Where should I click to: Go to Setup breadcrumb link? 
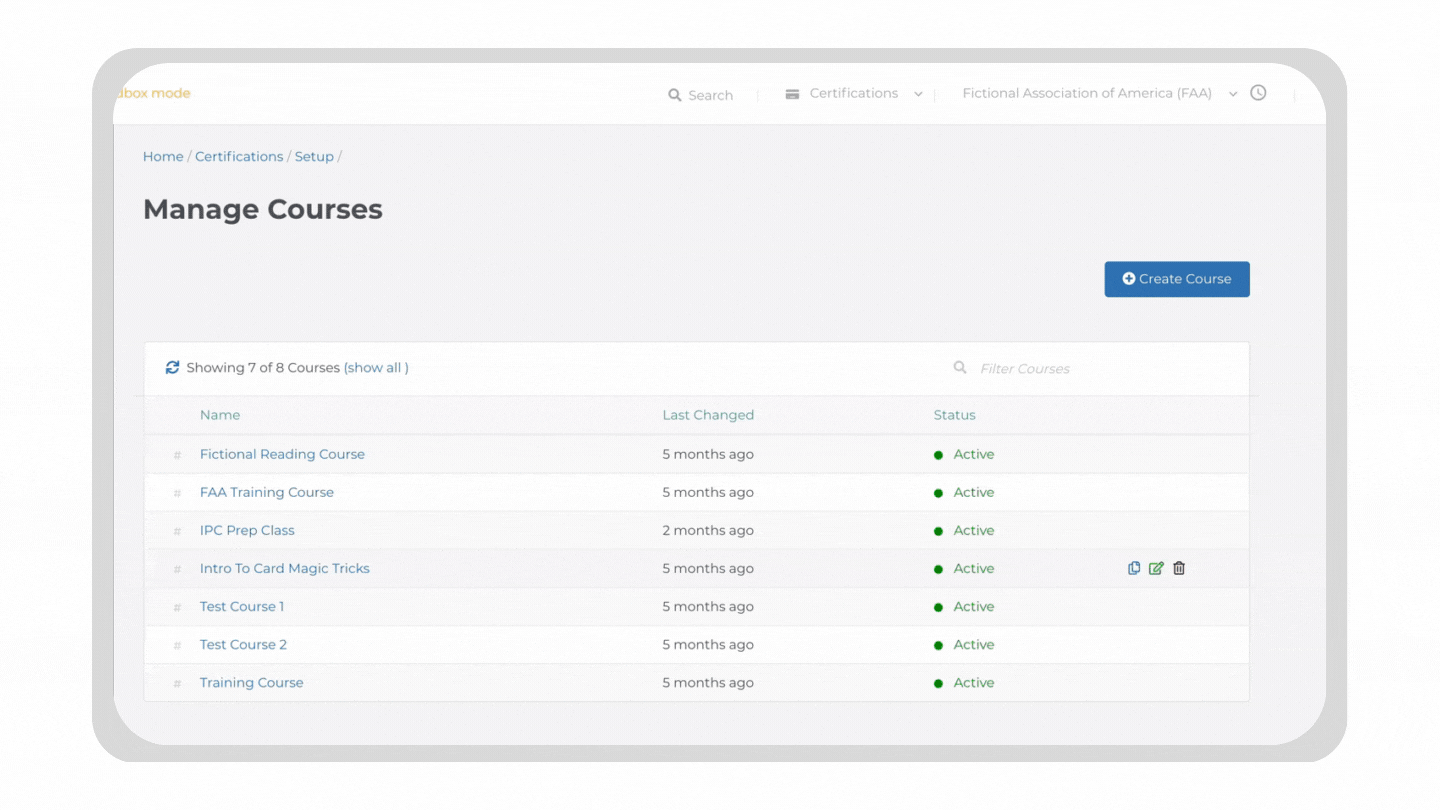pyautogui.click(x=314, y=156)
